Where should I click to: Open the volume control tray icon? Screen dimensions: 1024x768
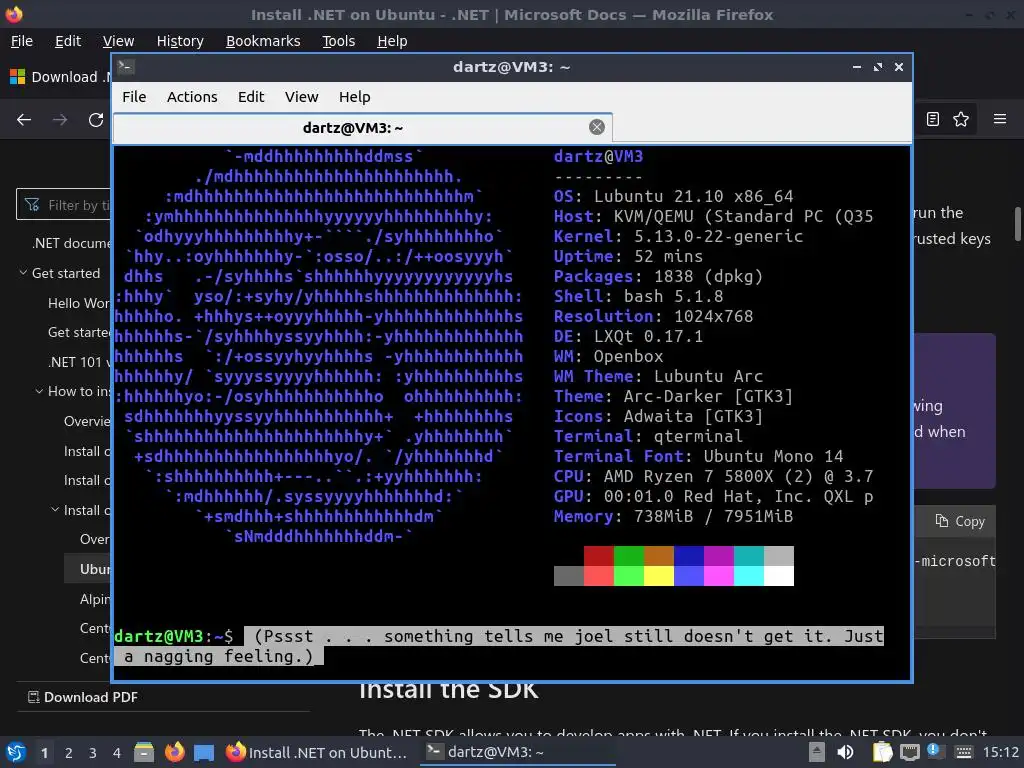845,752
